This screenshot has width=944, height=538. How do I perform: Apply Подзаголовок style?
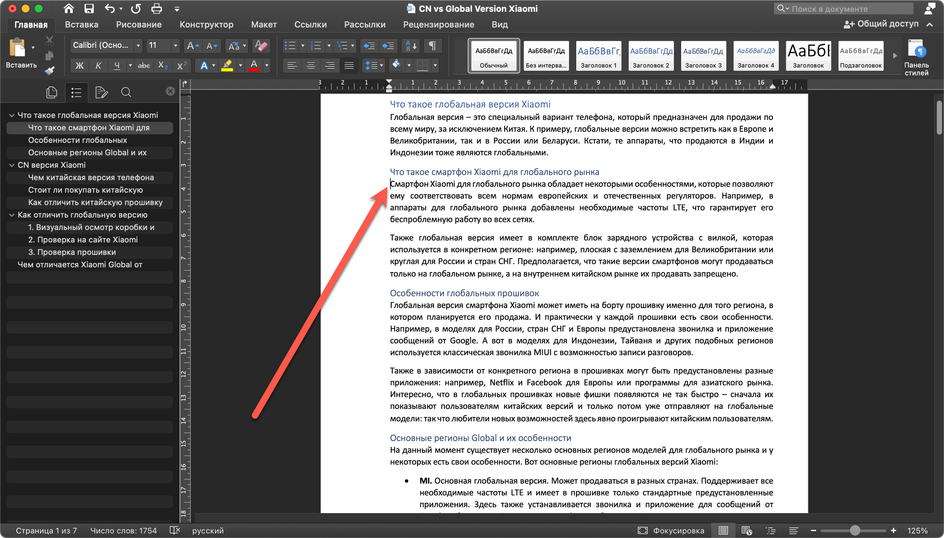(860, 56)
